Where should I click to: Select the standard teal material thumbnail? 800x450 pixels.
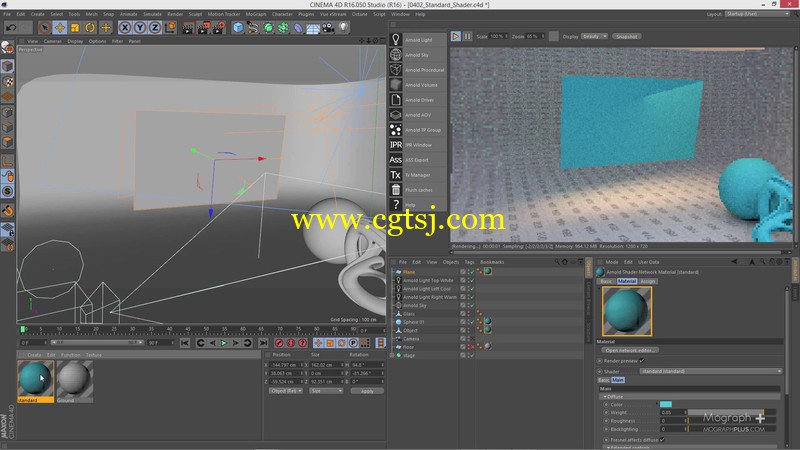[35, 379]
